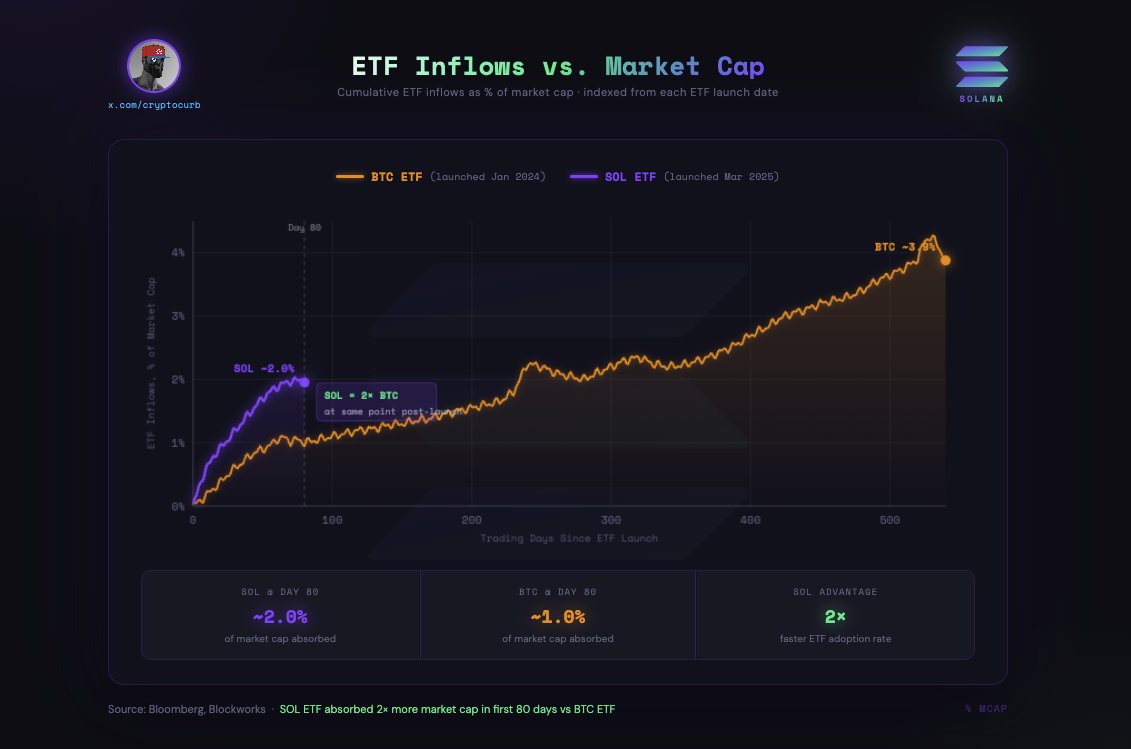
Task: Click the "SOL = 2× BTC" annotation box
Action: [x=377, y=402]
